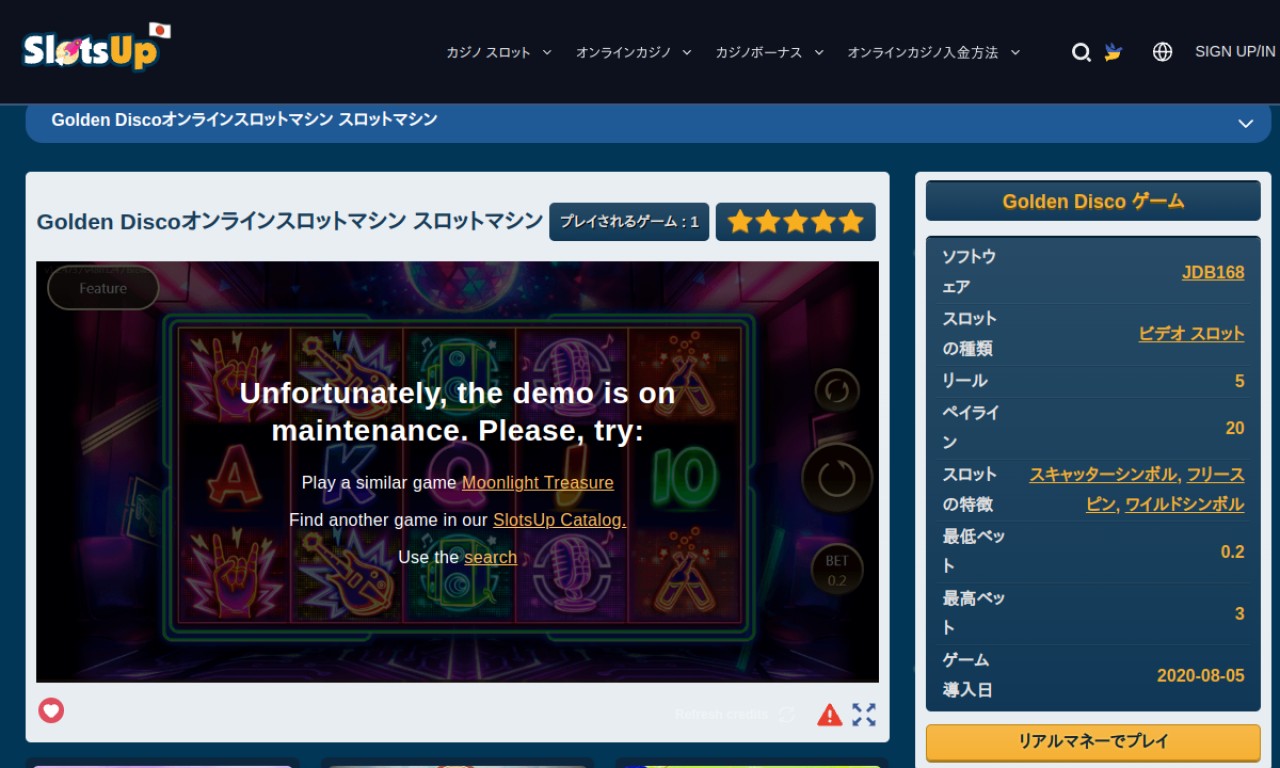The image size is (1280, 768).
Task: Click Refresh credits icon
Action: pyautogui.click(x=787, y=714)
